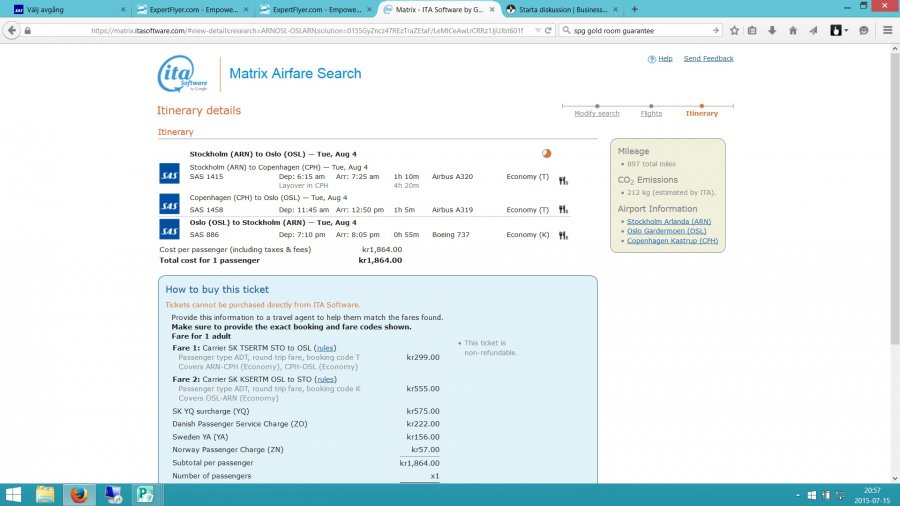900x506 pixels.
Task: Click the help question mark icon
Action: [651, 59]
